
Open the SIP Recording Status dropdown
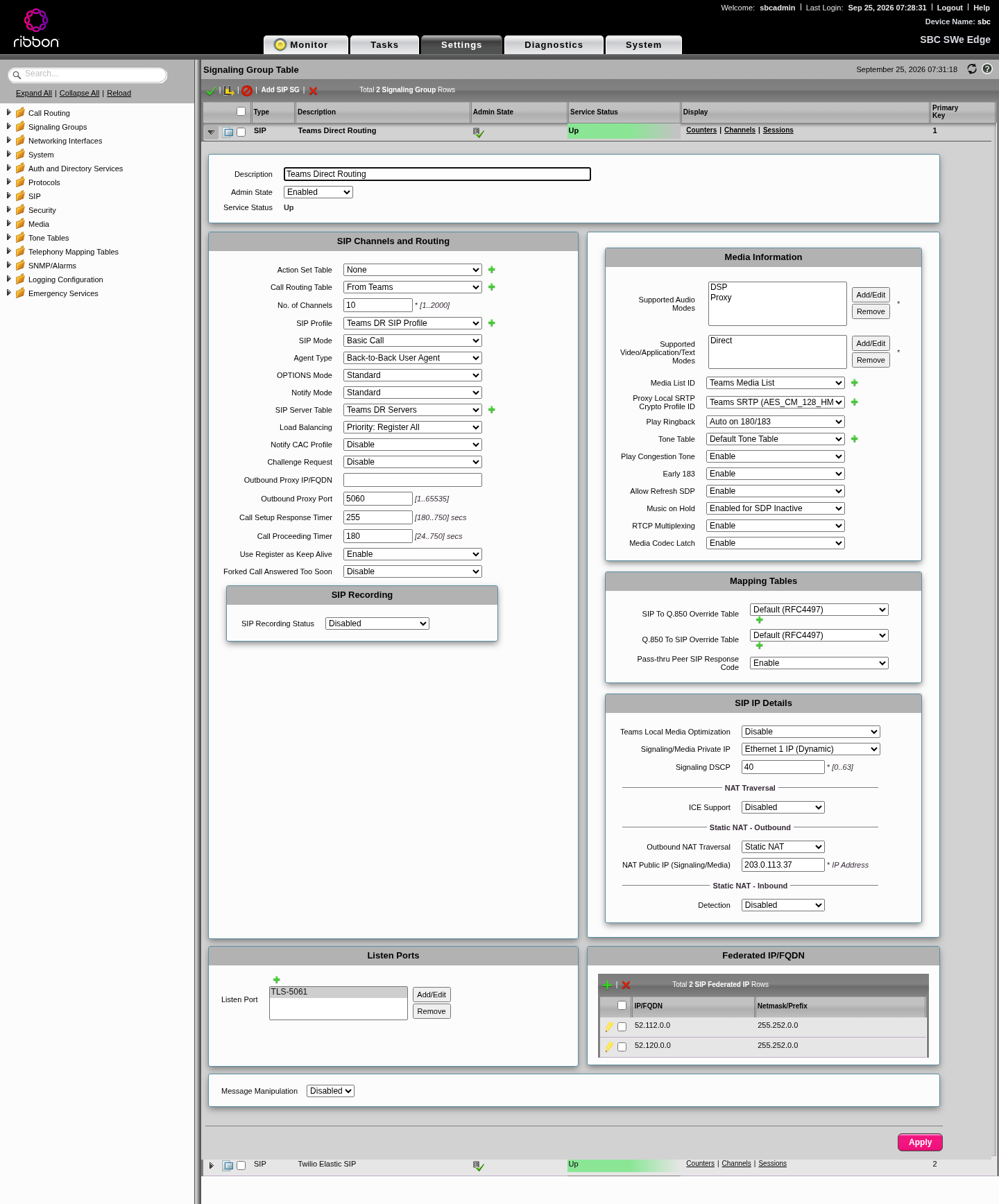pyautogui.click(x=377, y=623)
